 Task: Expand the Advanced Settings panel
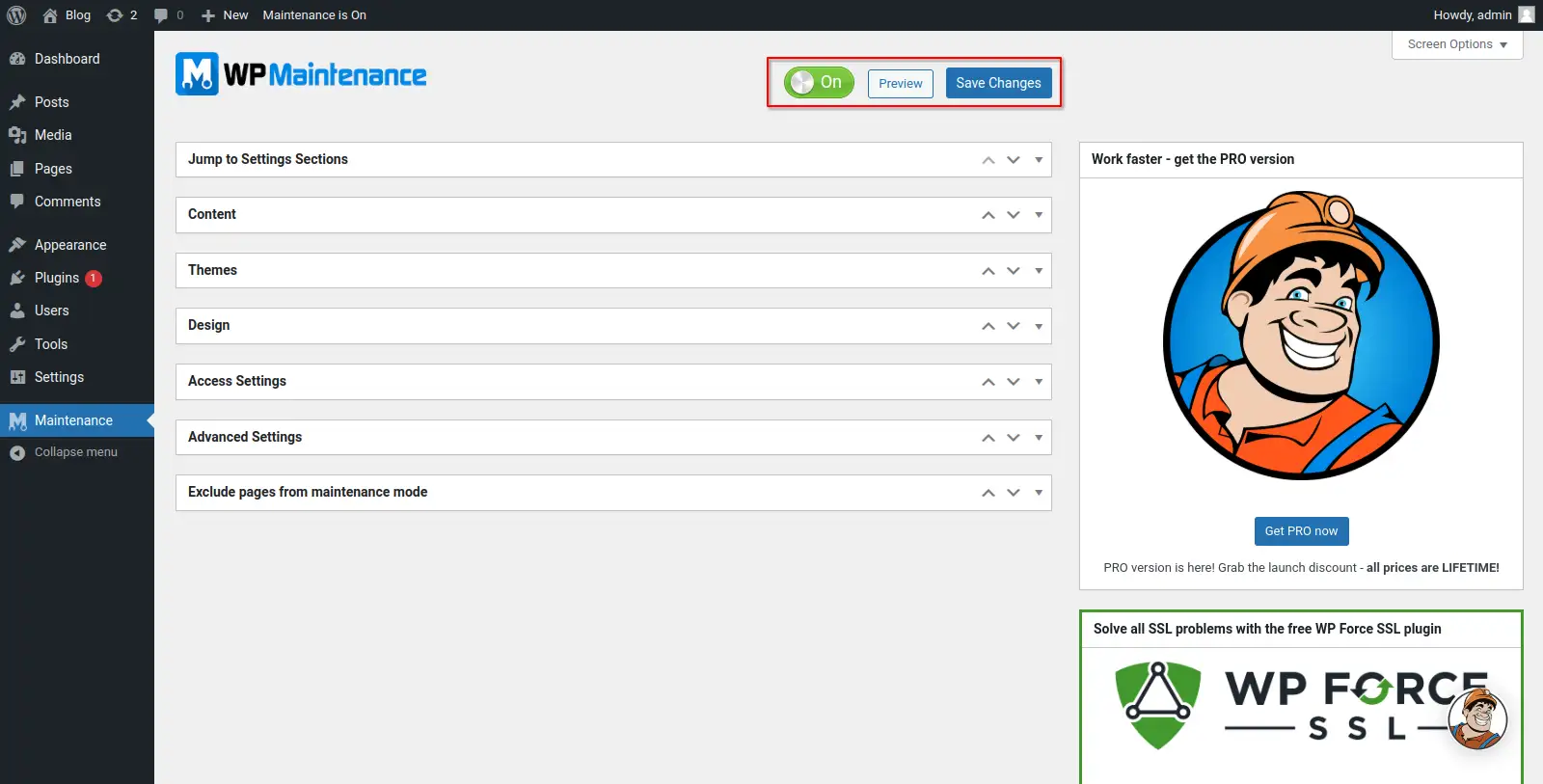point(1039,438)
